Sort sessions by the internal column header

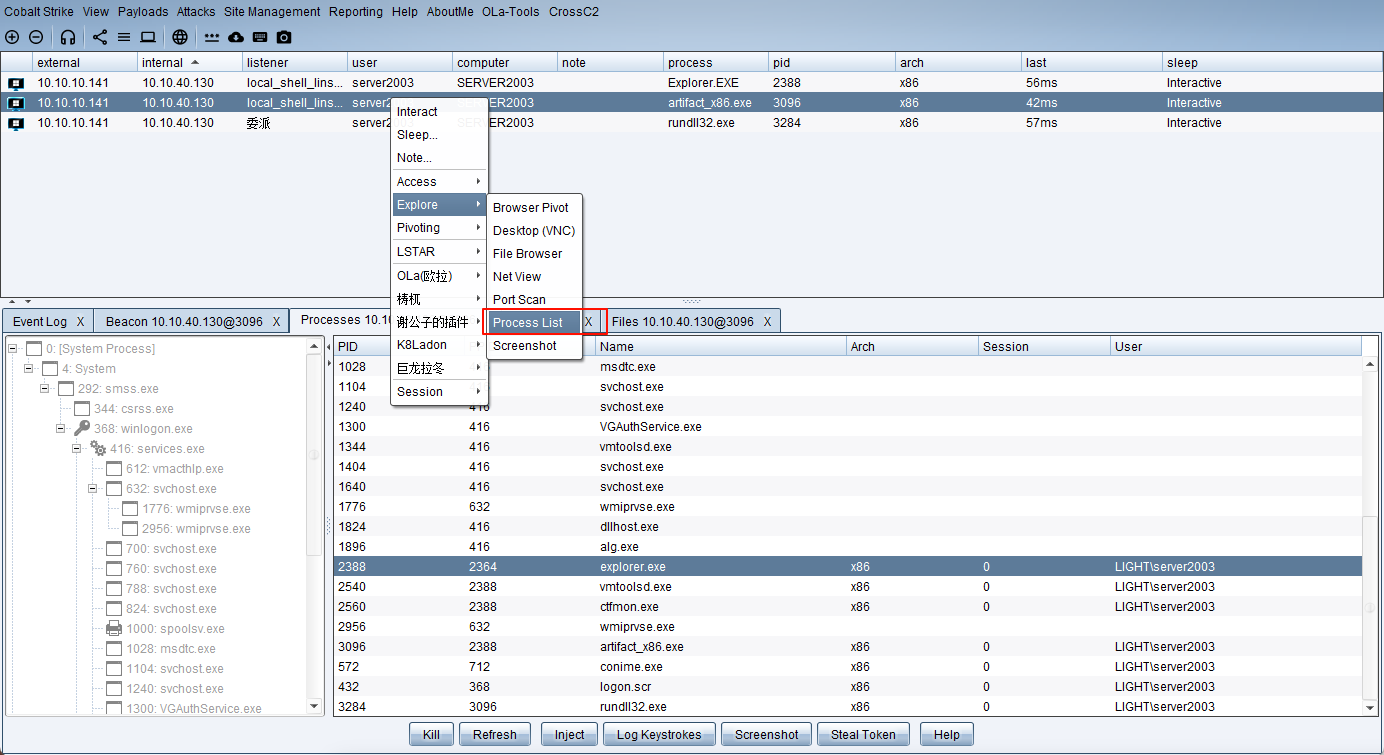tap(190, 62)
